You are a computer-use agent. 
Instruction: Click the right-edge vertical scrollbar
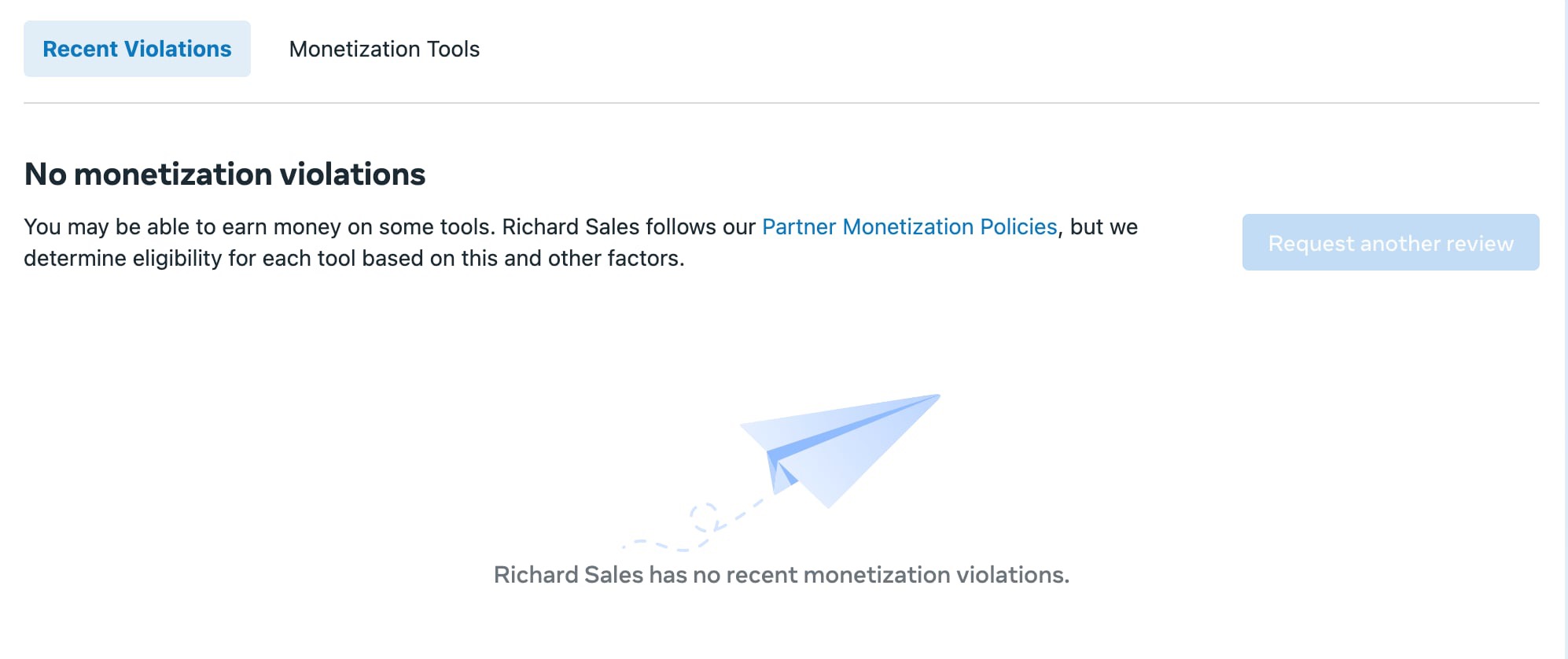tap(1565, 329)
